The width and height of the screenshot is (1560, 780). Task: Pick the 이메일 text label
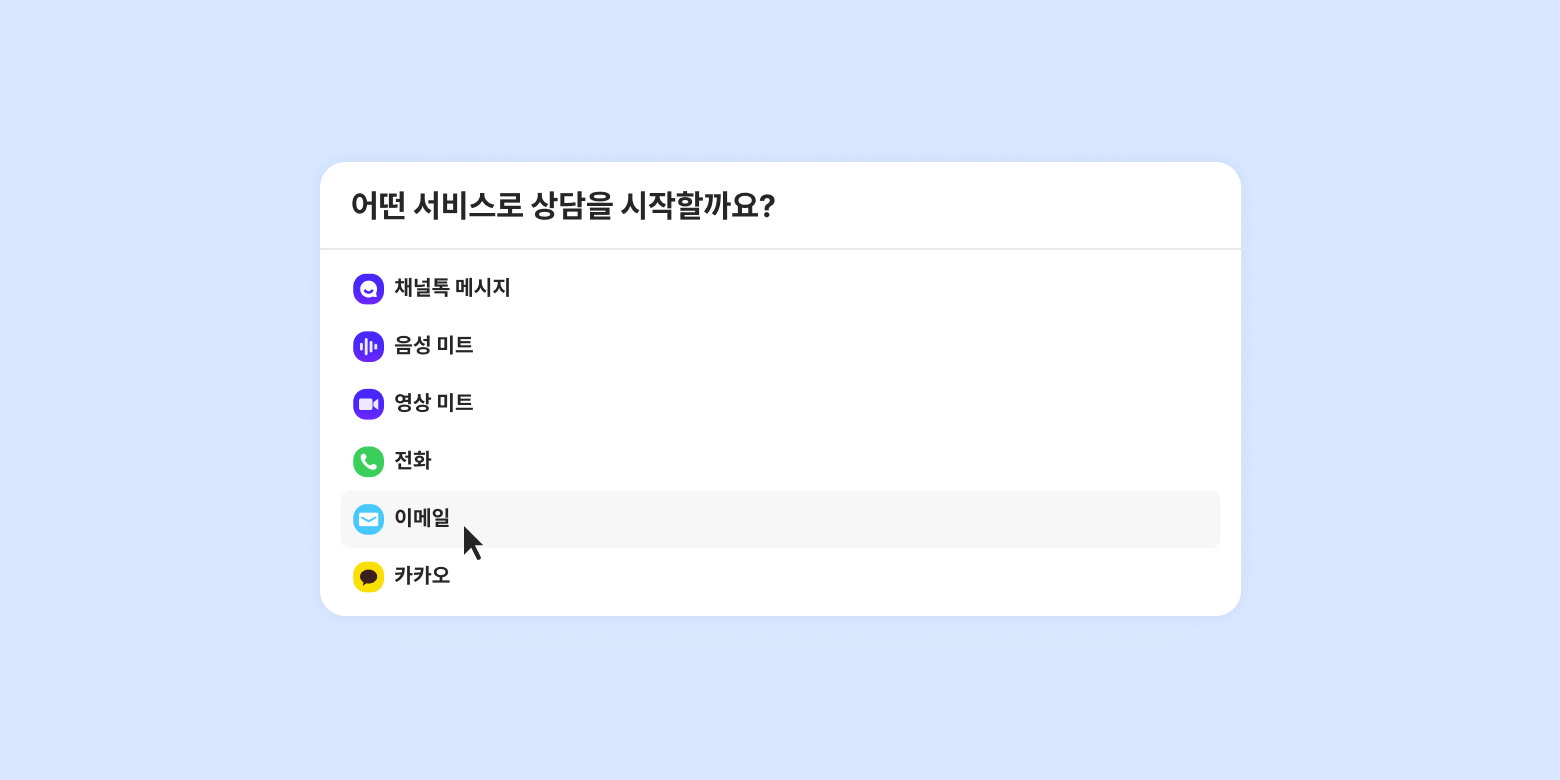pos(421,518)
